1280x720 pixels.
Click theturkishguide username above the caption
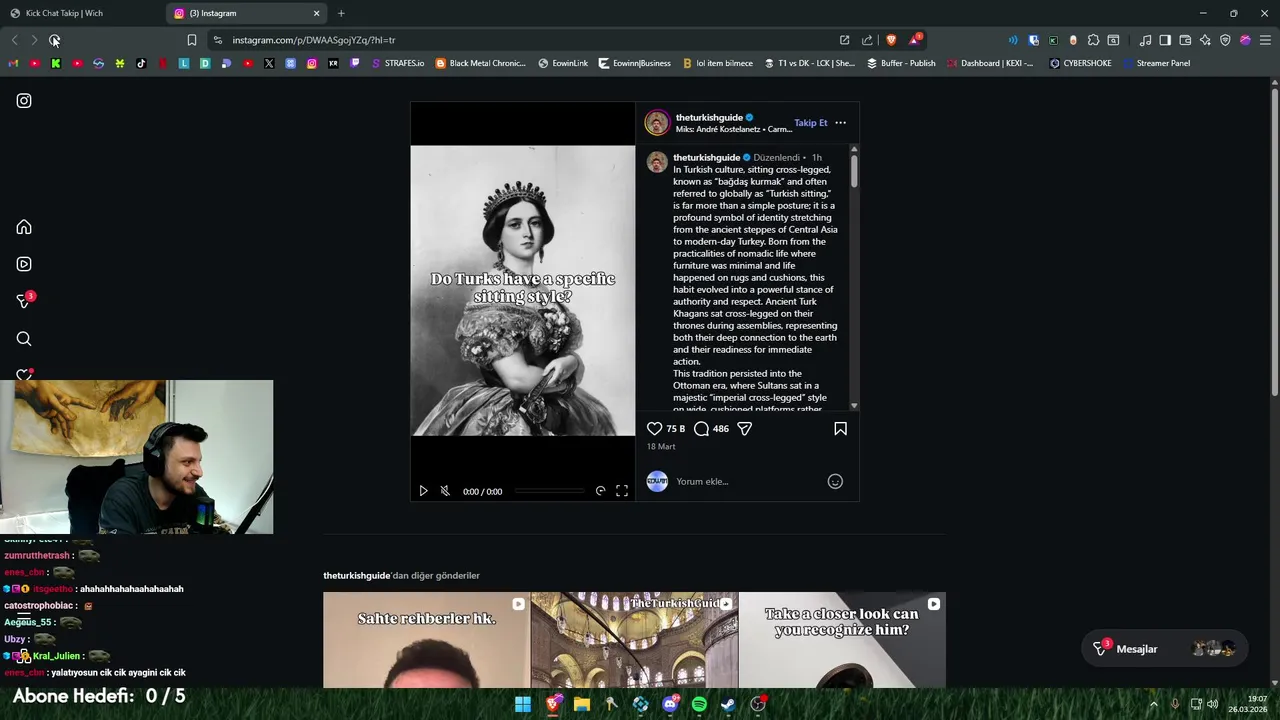706,157
